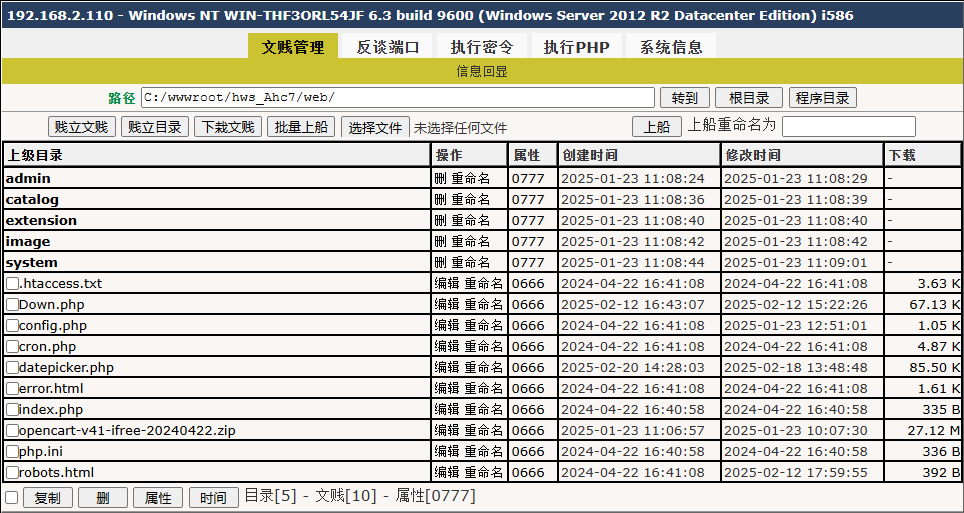The width and height of the screenshot is (964, 513).
Task: Click 重命名 for Down.php
Action: (483, 304)
